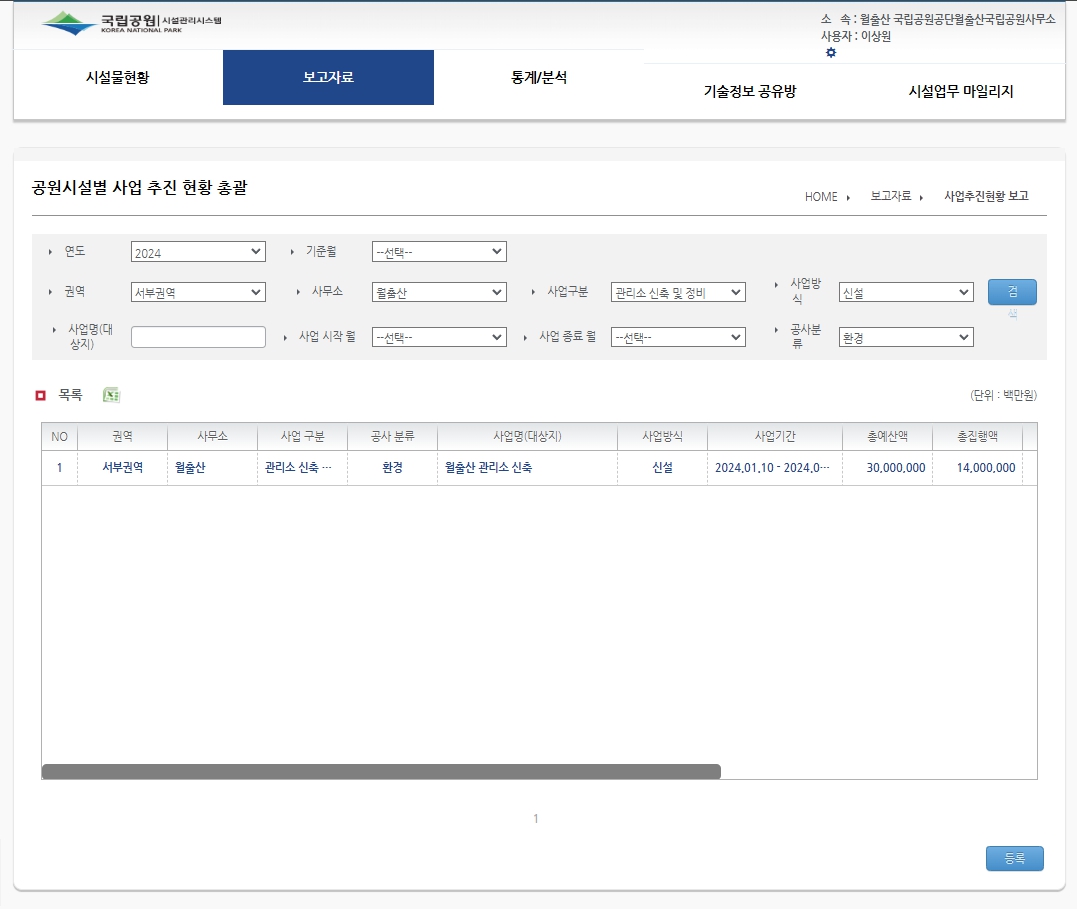This screenshot has height=909, width=1077.
Task: Click the 사업방식 column header
Action: click(x=662, y=436)
